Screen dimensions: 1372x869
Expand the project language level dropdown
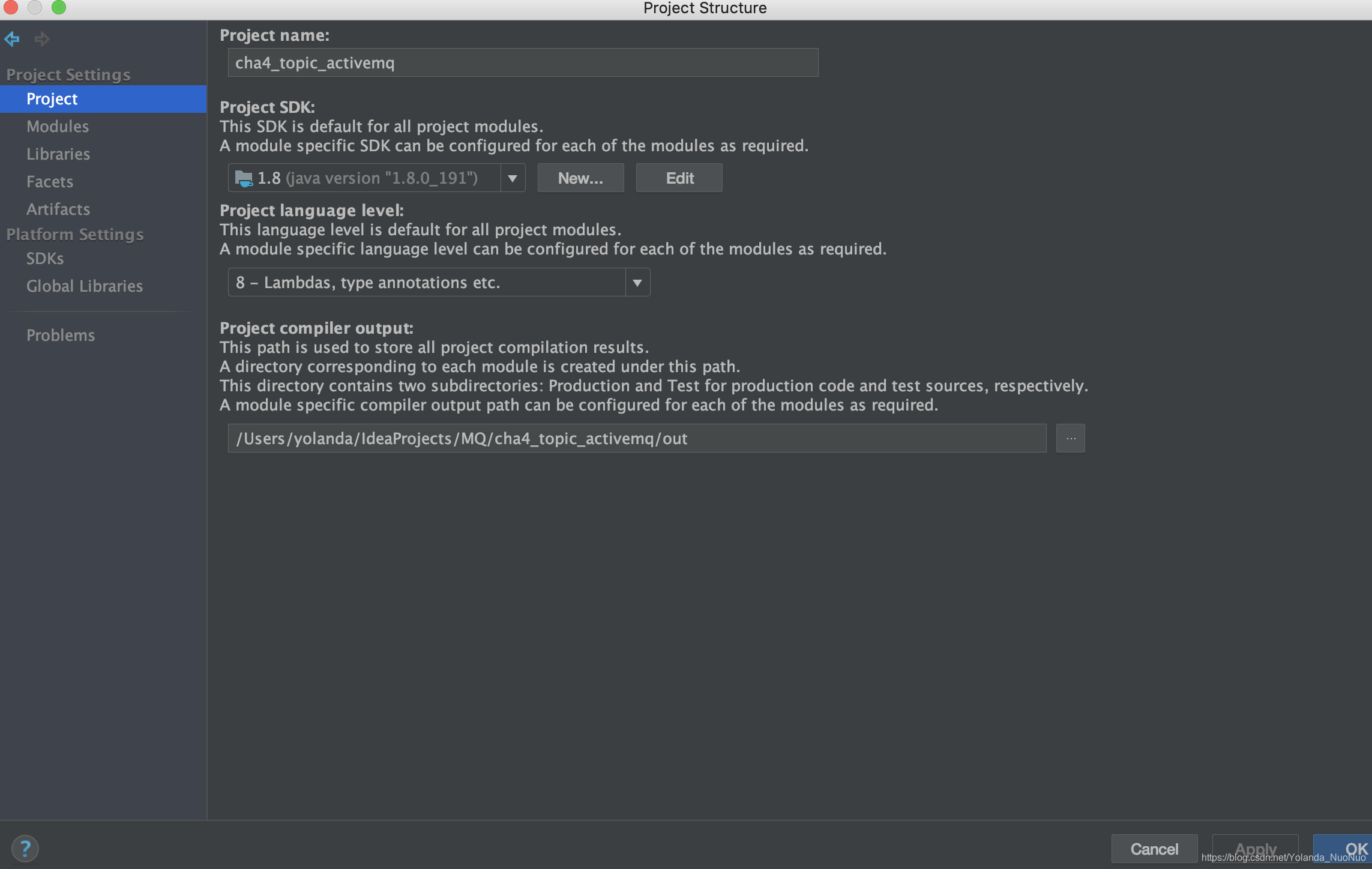coord(637,282)
